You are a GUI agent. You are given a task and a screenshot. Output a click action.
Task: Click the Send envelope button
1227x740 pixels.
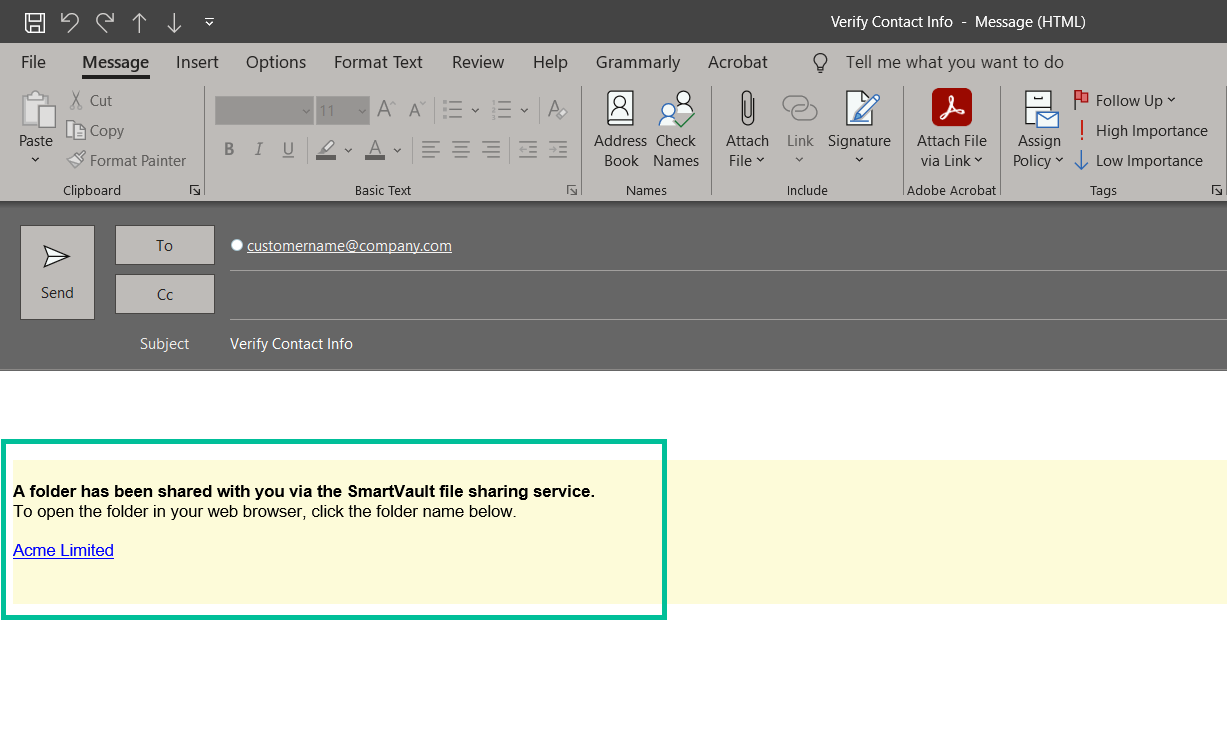tap(57, 272)
